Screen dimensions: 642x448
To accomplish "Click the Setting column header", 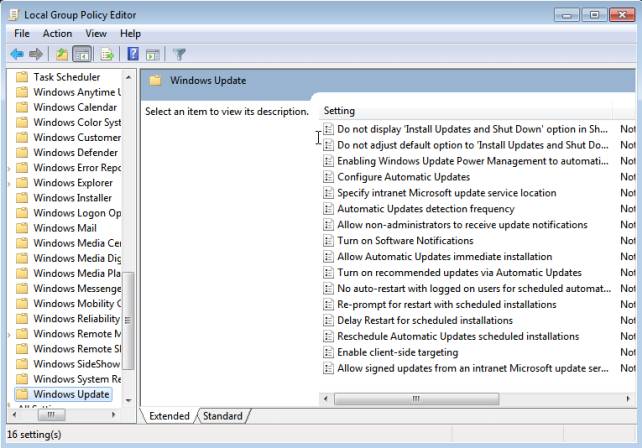I will pyautogui.click(x=466, y=111).
